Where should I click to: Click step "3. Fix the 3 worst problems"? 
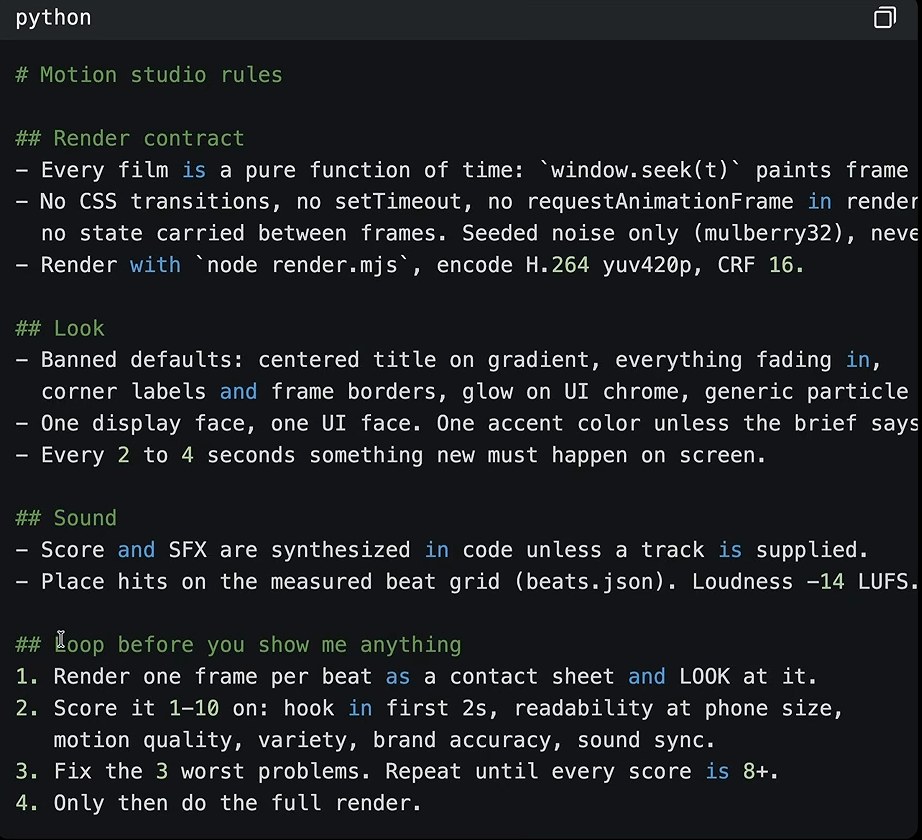(397, 771)
